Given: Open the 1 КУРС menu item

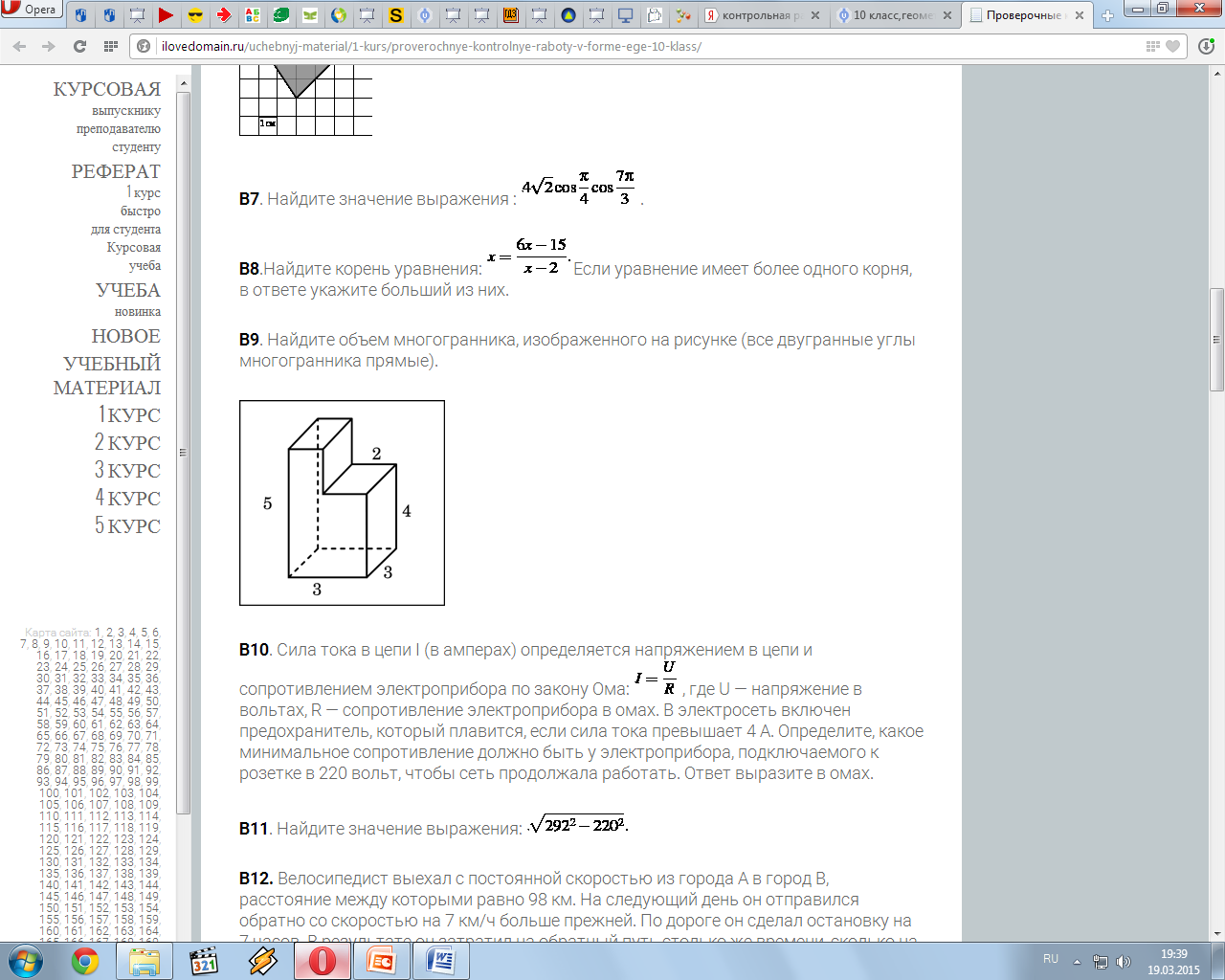Looking at the screenshot, I should (x=129, y=414).
